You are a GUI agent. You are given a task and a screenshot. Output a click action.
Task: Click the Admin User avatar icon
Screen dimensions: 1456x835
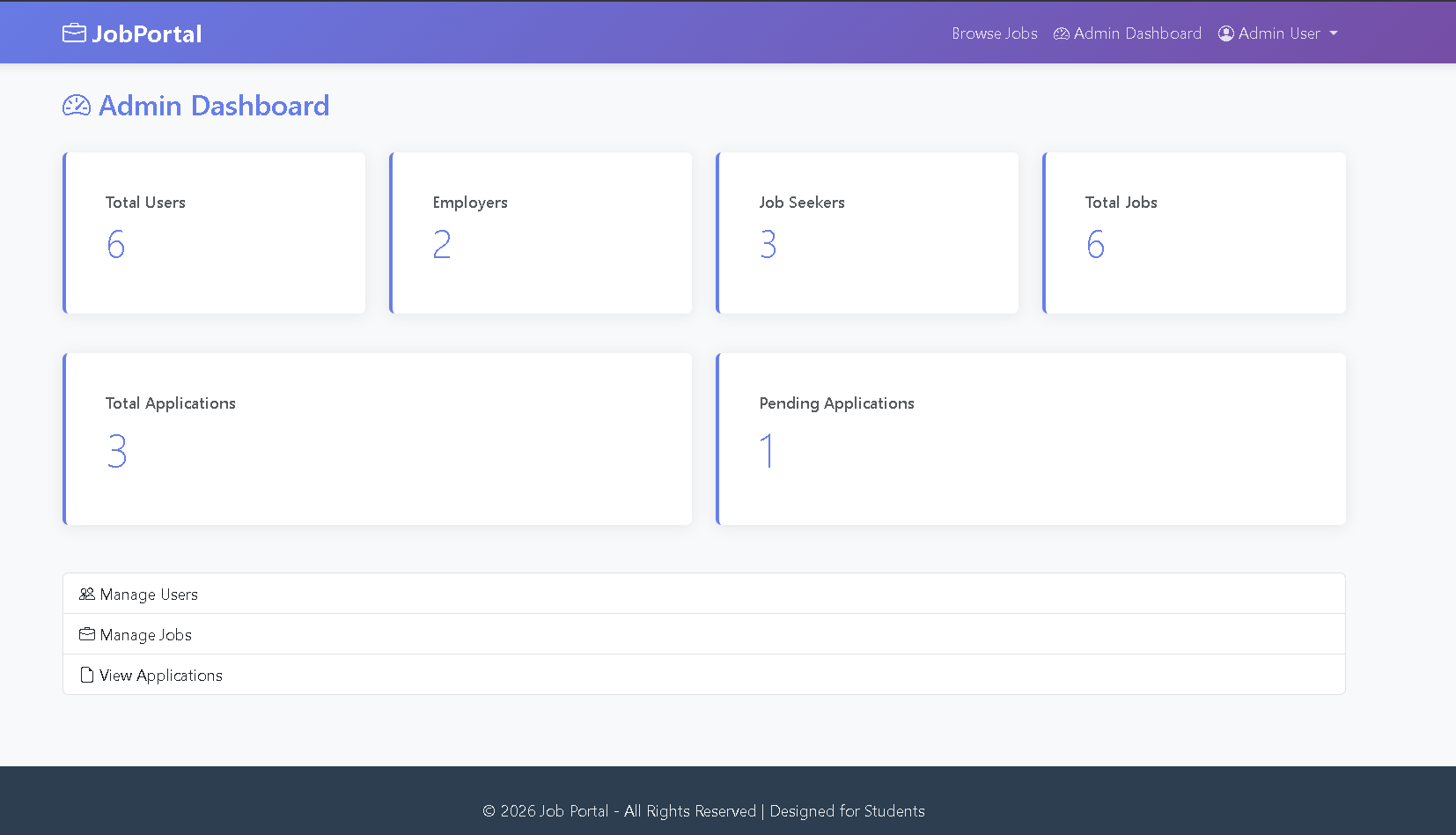[x=1226, y=33]
